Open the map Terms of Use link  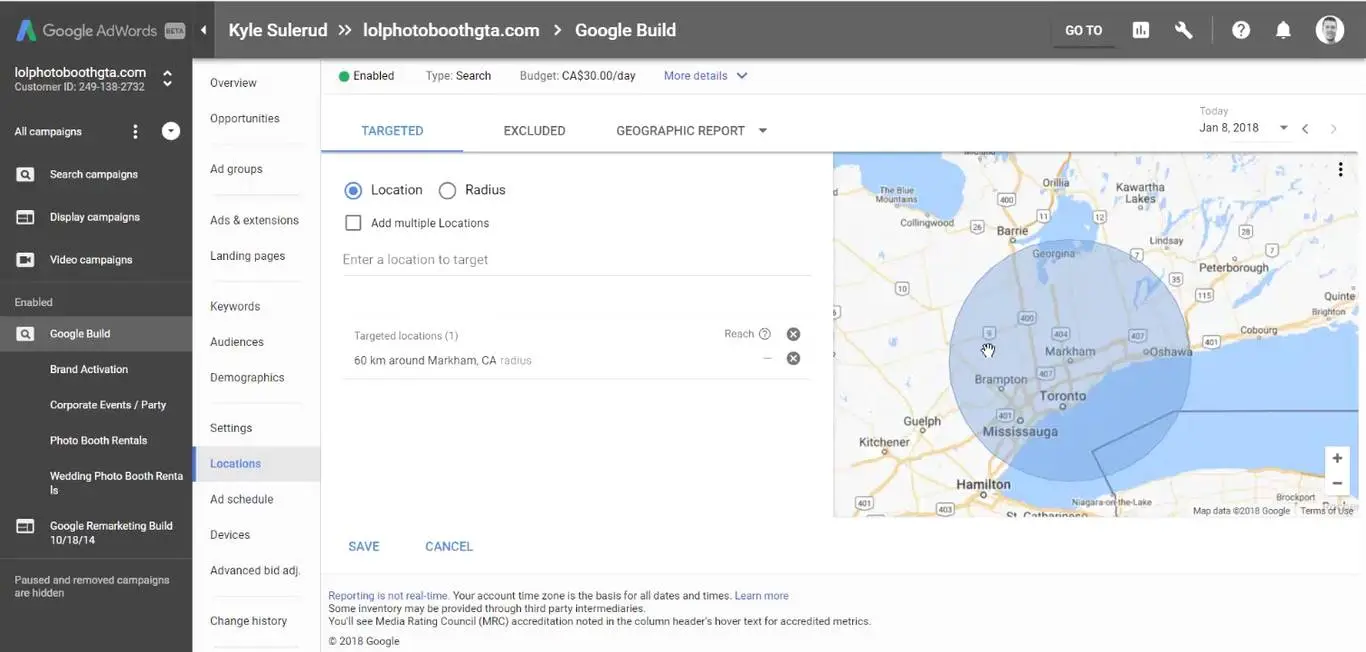coord(1327,511)
